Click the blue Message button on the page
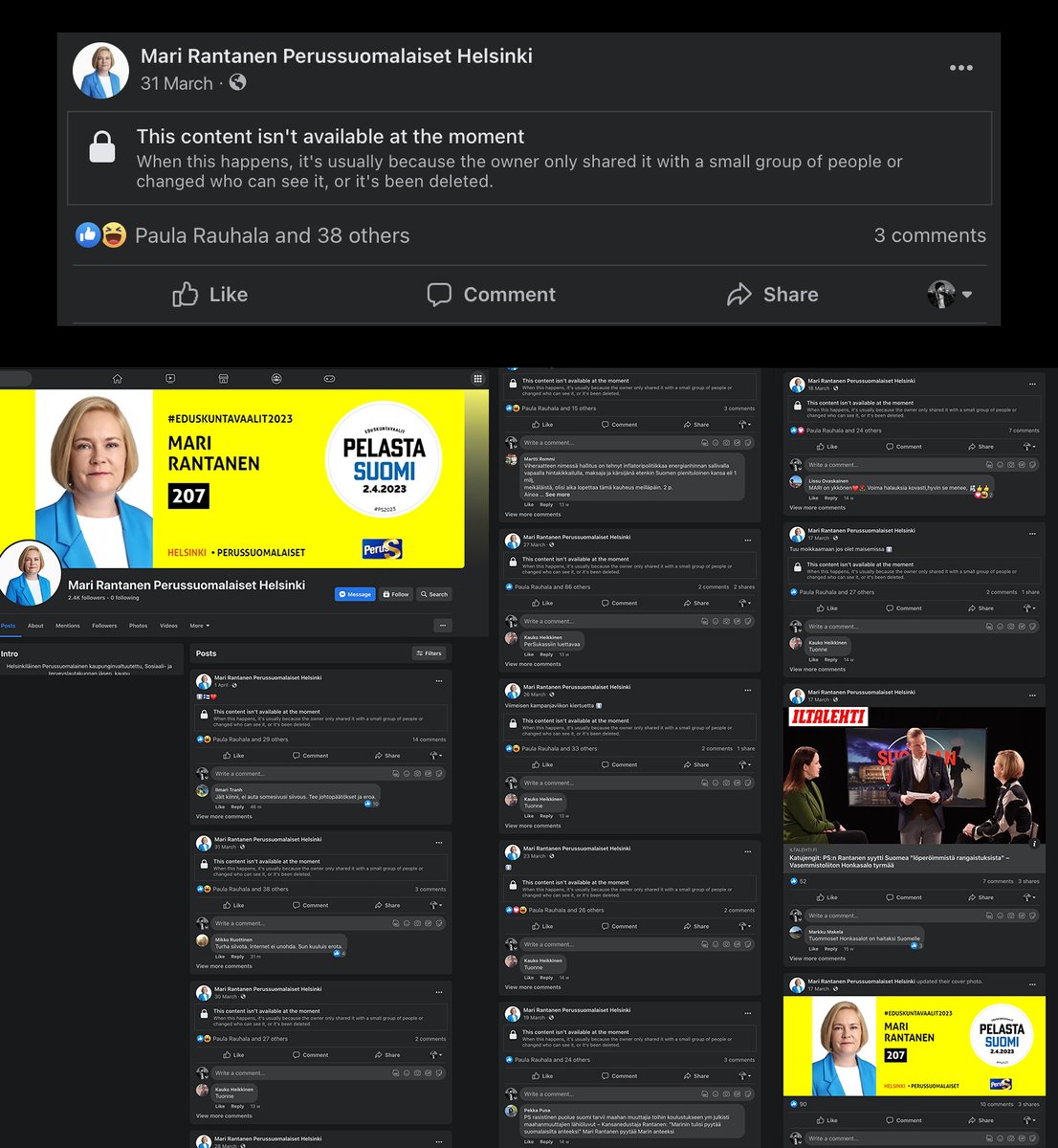 coord(354,594)
